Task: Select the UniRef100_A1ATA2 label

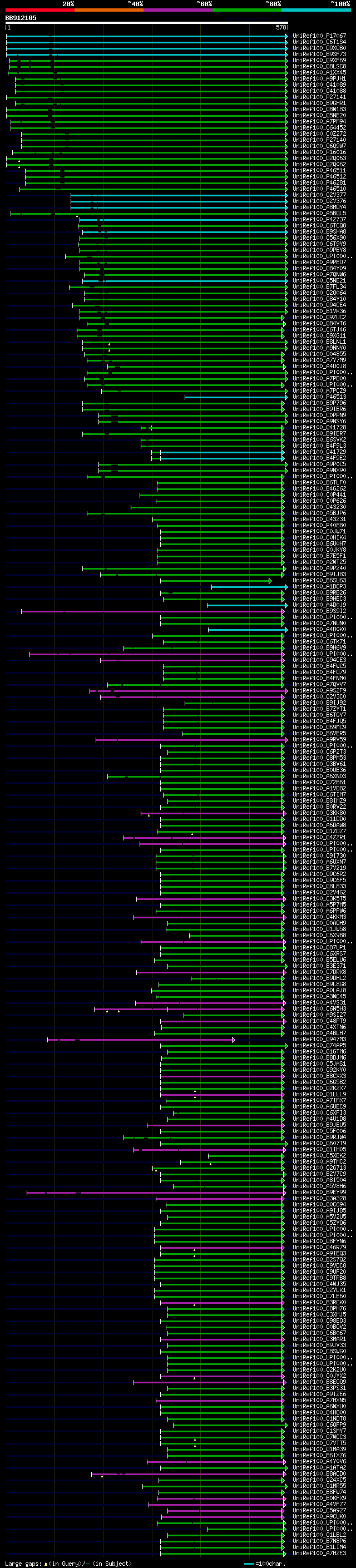Action: pos(319,1467)
